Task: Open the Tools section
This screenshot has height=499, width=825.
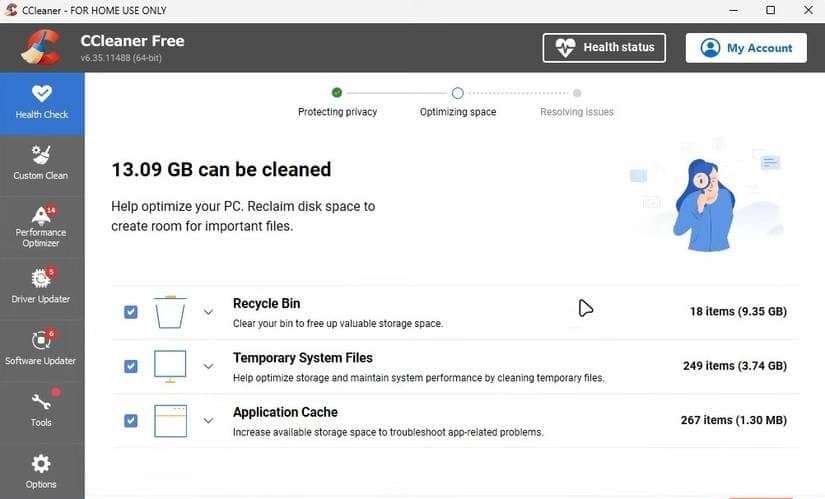Action: 42,411
